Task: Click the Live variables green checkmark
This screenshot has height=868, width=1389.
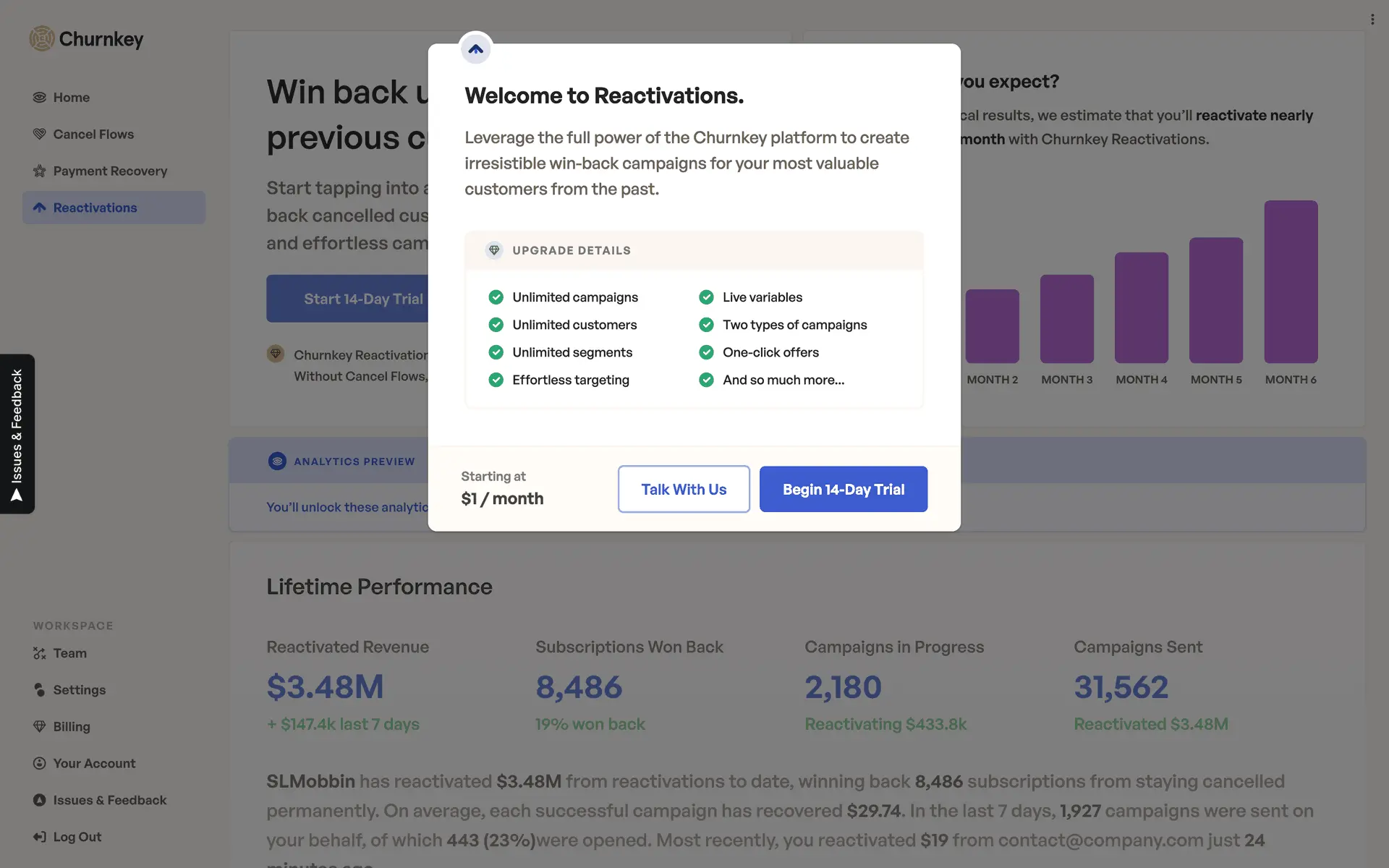Action: [x=706, y=297]
